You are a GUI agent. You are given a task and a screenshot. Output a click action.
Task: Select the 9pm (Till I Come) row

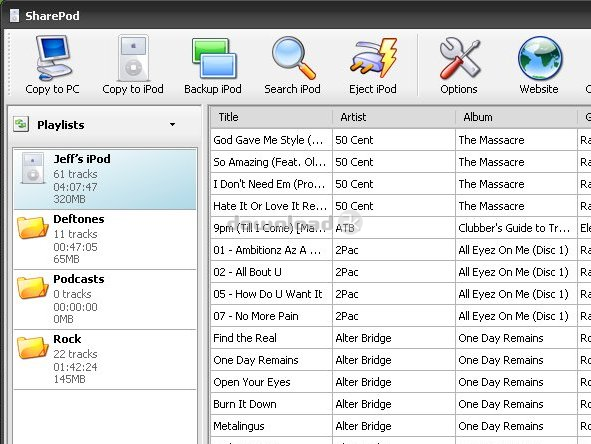[x=401, y=228]
